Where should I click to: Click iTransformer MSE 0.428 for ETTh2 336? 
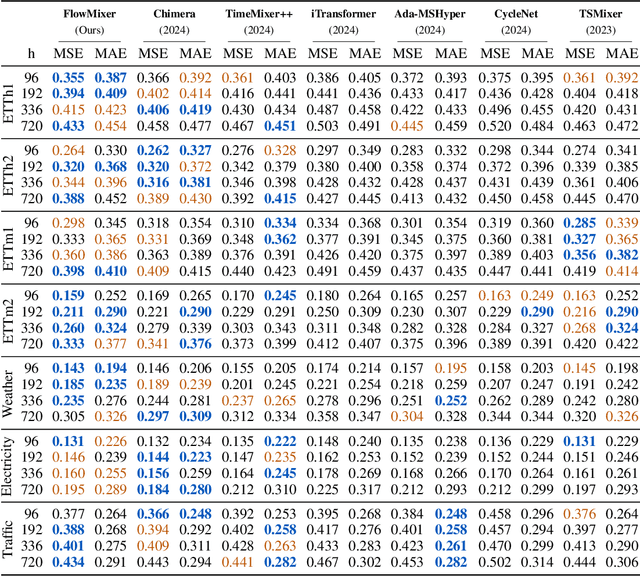(322, 182)
